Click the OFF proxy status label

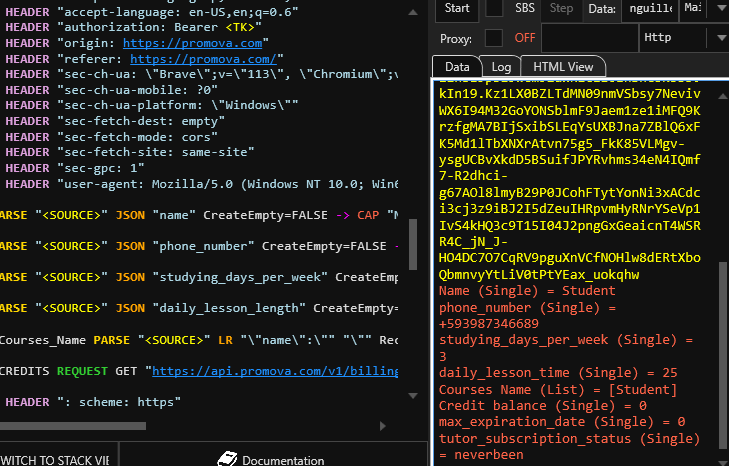524,38
